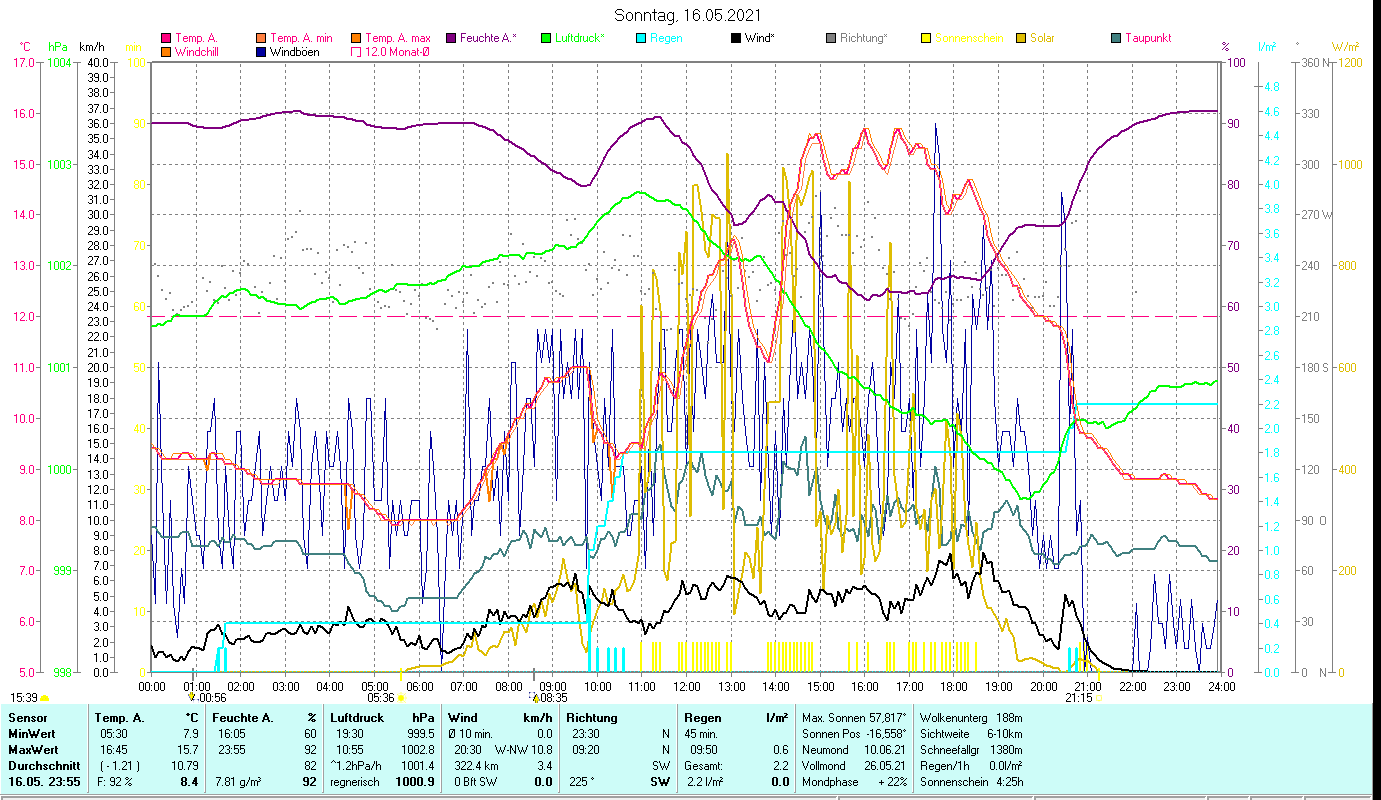The width and height of the screenshot is (1381, 800).
Task: Select the gray Richtung* legend swatch
Action: [831, 39]
